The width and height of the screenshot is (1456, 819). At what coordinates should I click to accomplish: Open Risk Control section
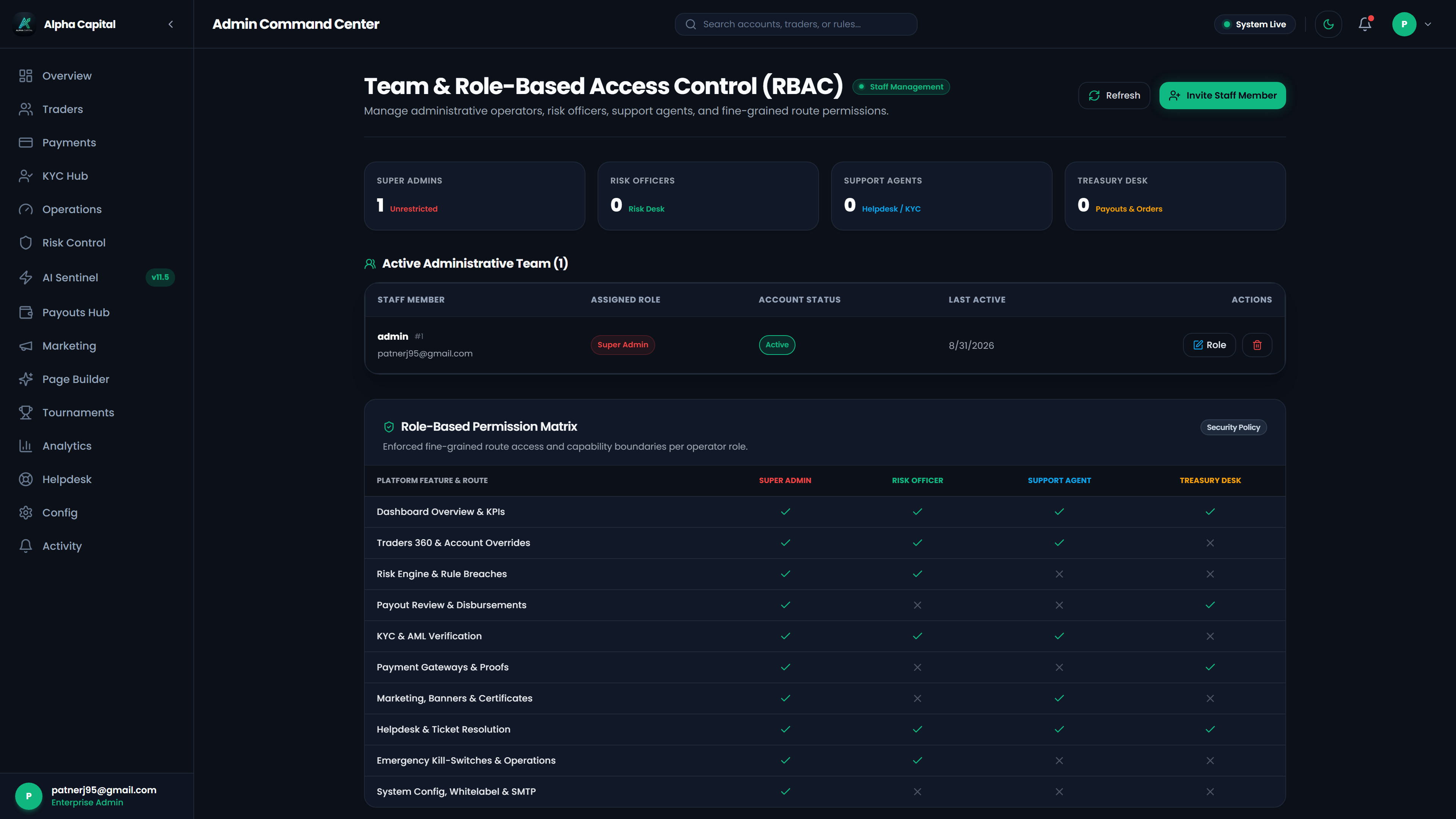pos(97,243)
